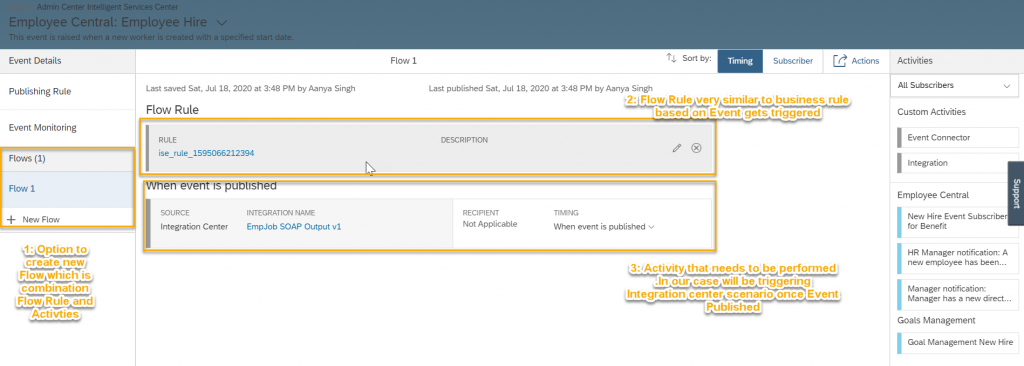Click the plus icon for New Flow

pyautogui.click(x=11, y=220)
